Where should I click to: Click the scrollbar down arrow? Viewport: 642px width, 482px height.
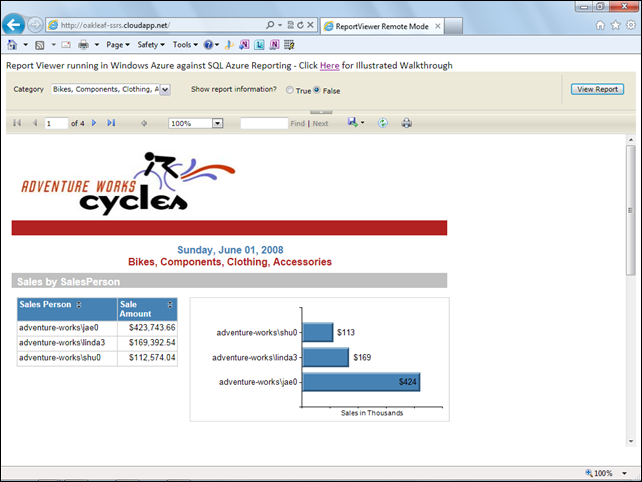point(631,441)
